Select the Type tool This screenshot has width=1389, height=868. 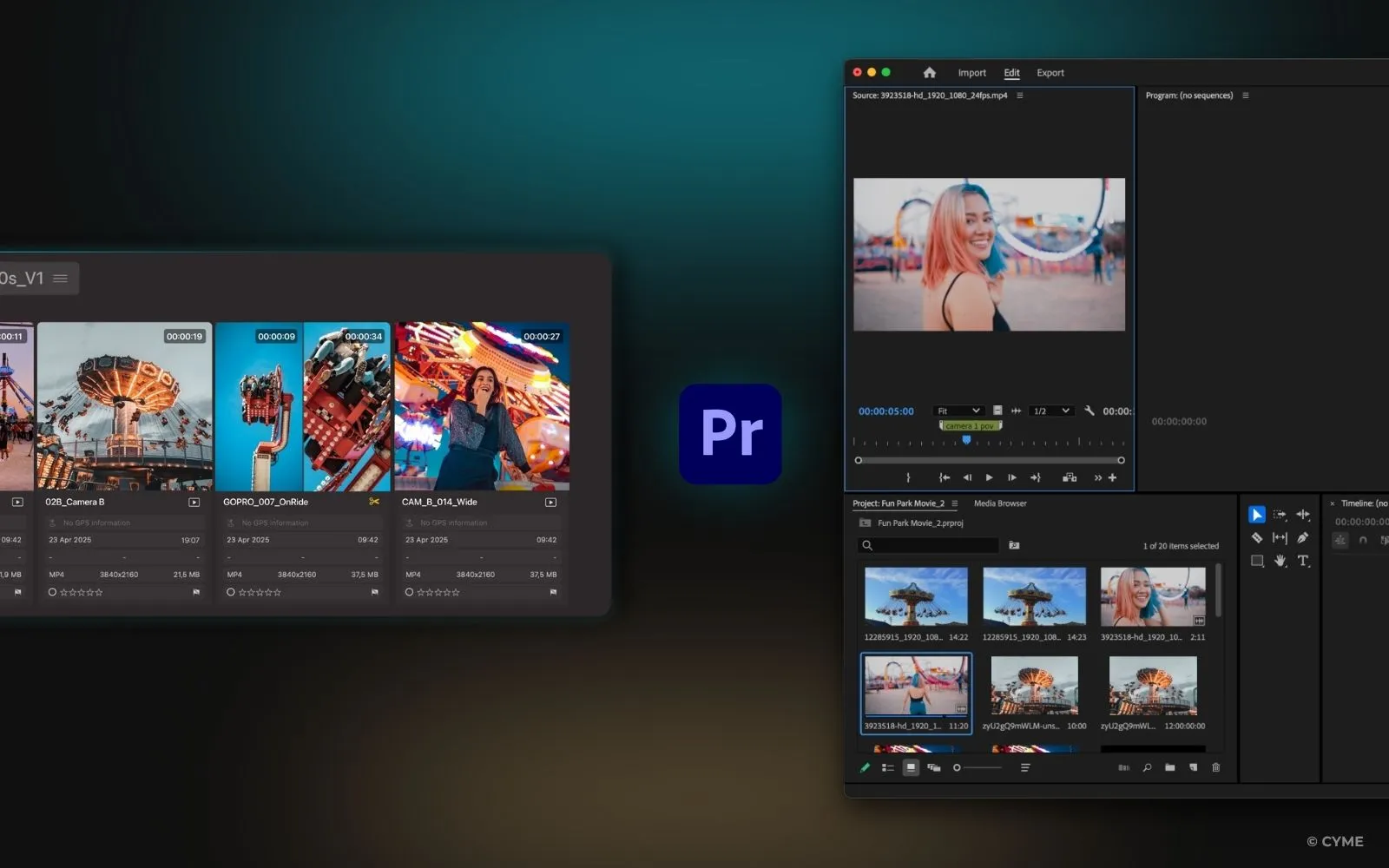pos(1303,561)
